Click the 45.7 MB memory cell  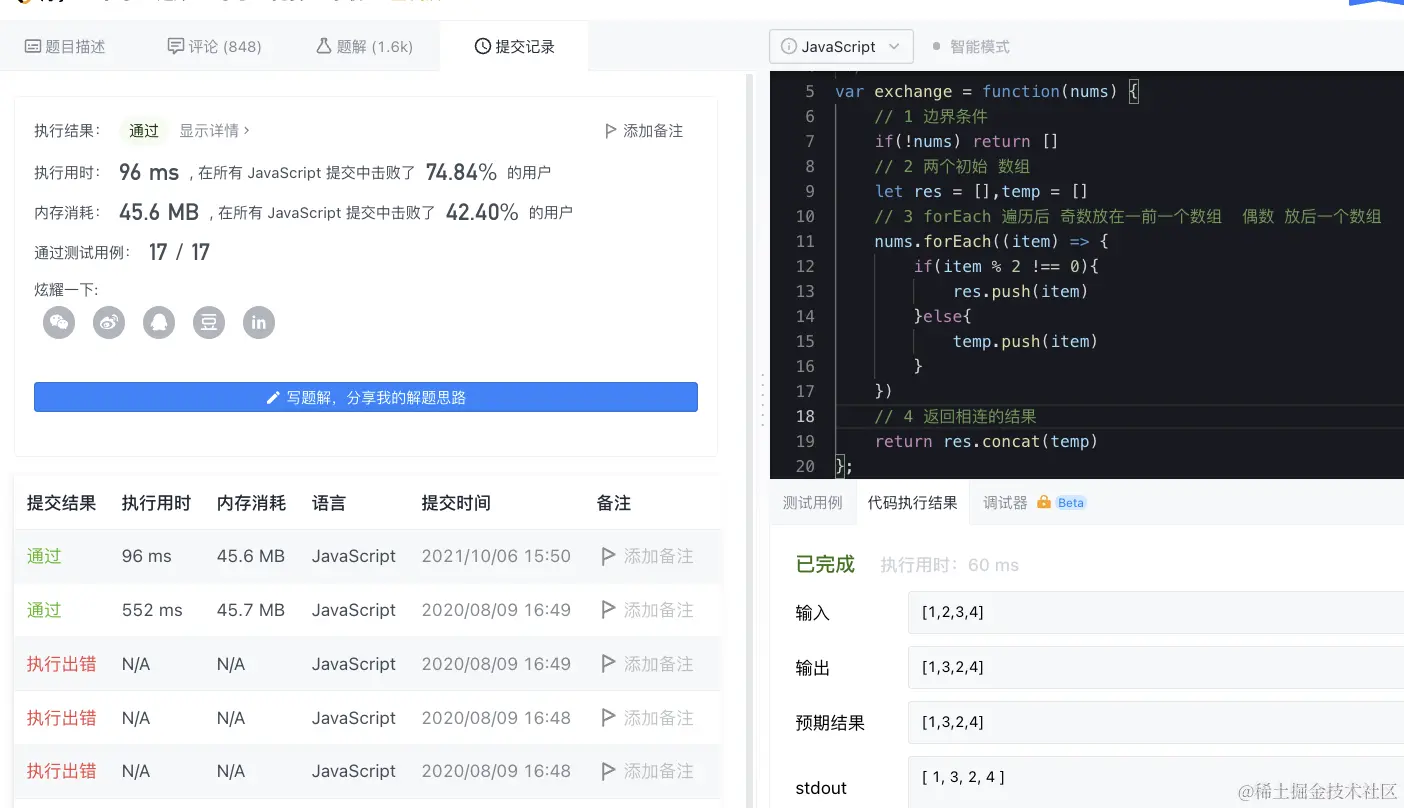tap(251, 610)
